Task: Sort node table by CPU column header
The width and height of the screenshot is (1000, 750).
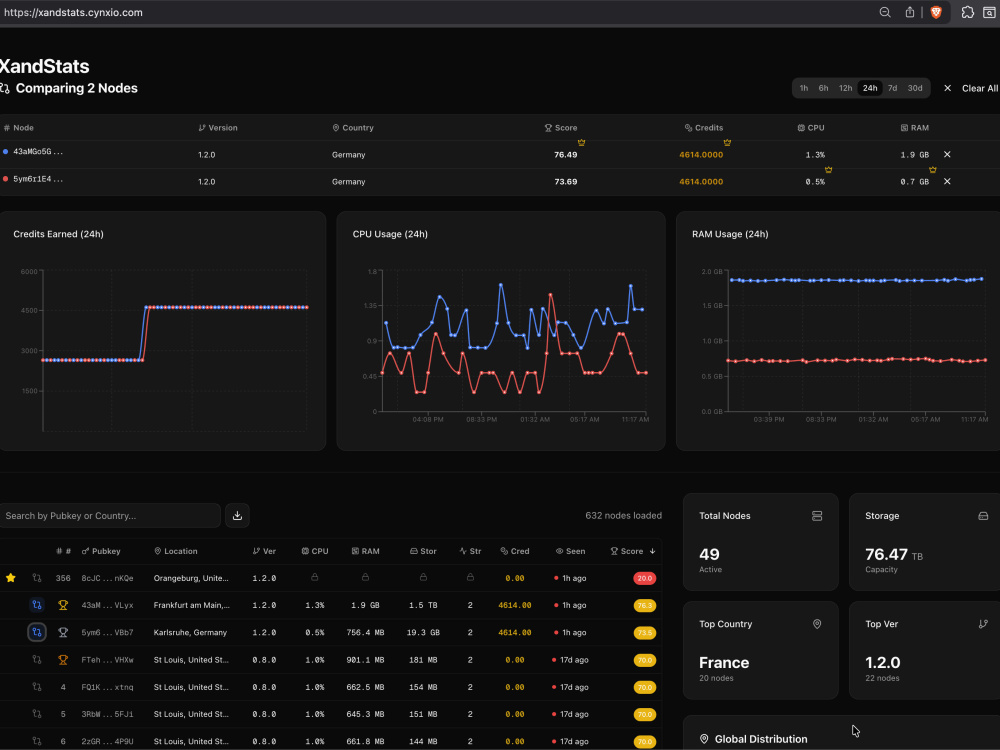Action: pyautogui.click(x=315, y=551)
